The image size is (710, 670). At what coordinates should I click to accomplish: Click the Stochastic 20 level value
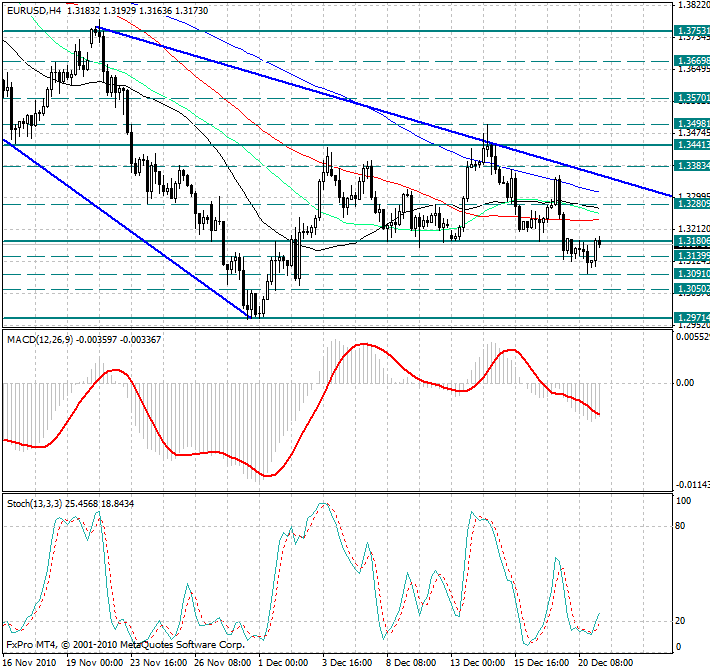(680, 621)
